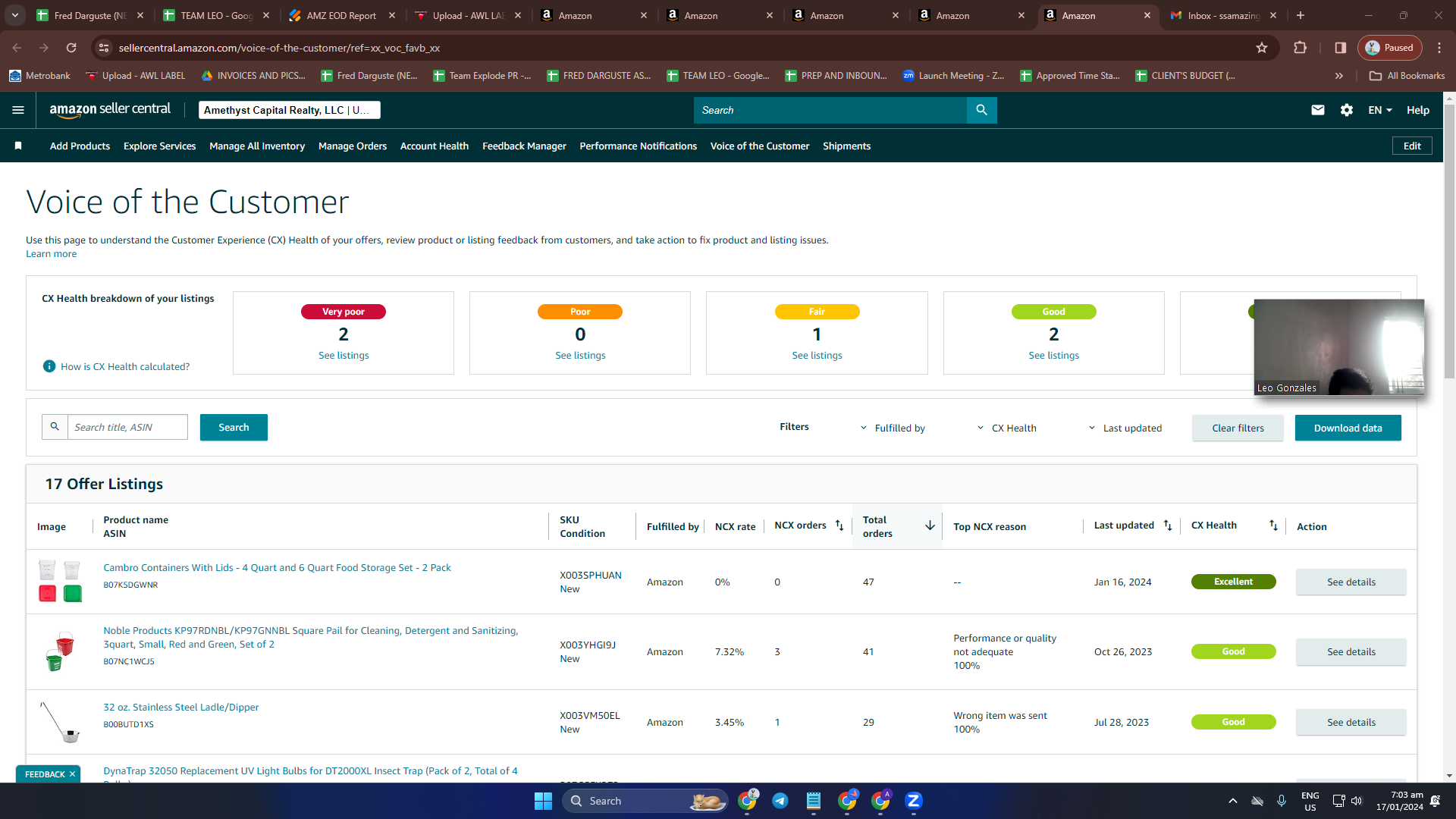Sort by Last updated arrows

[1168, 526]
